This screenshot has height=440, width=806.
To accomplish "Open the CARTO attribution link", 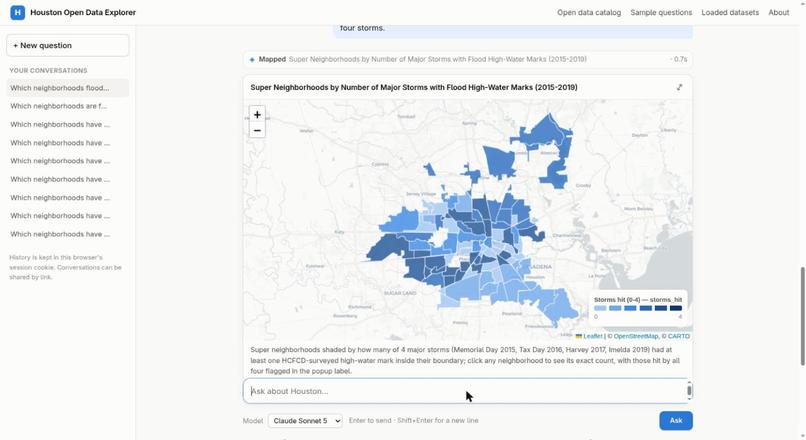I will 679,336.
